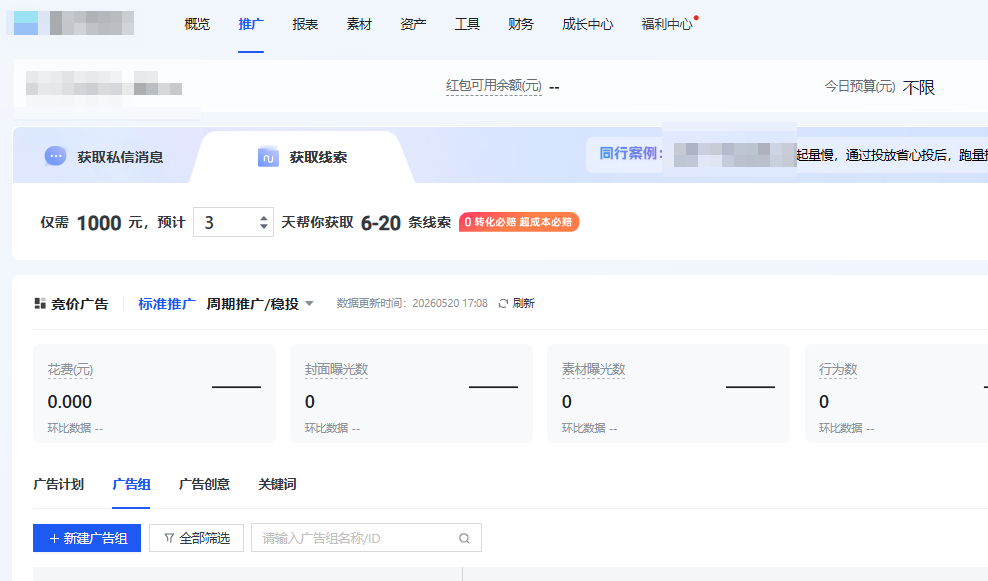Open the 报表 reports menu
The image size is (988, 581).
pyautogui.click(x=305, y=25)
